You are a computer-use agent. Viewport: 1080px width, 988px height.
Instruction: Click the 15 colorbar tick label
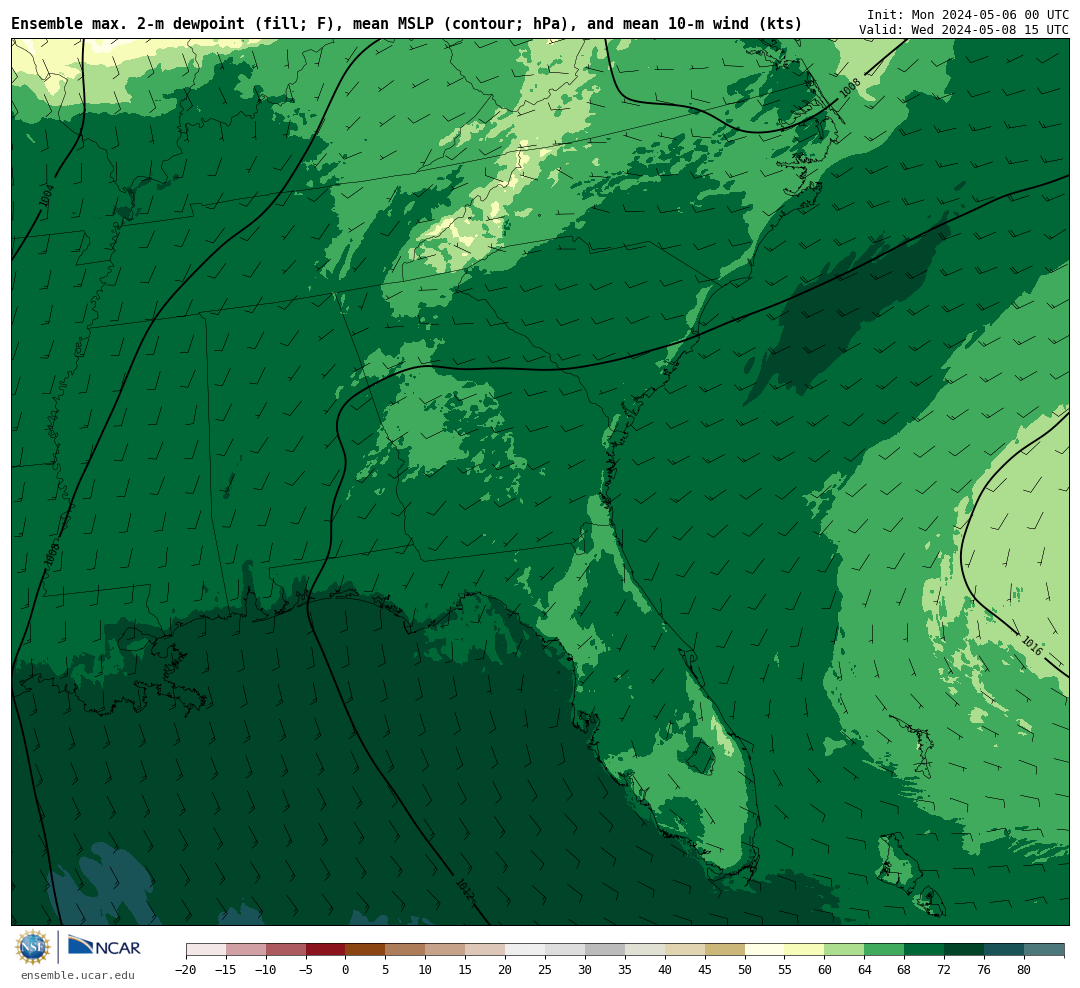tap(466, 970)
